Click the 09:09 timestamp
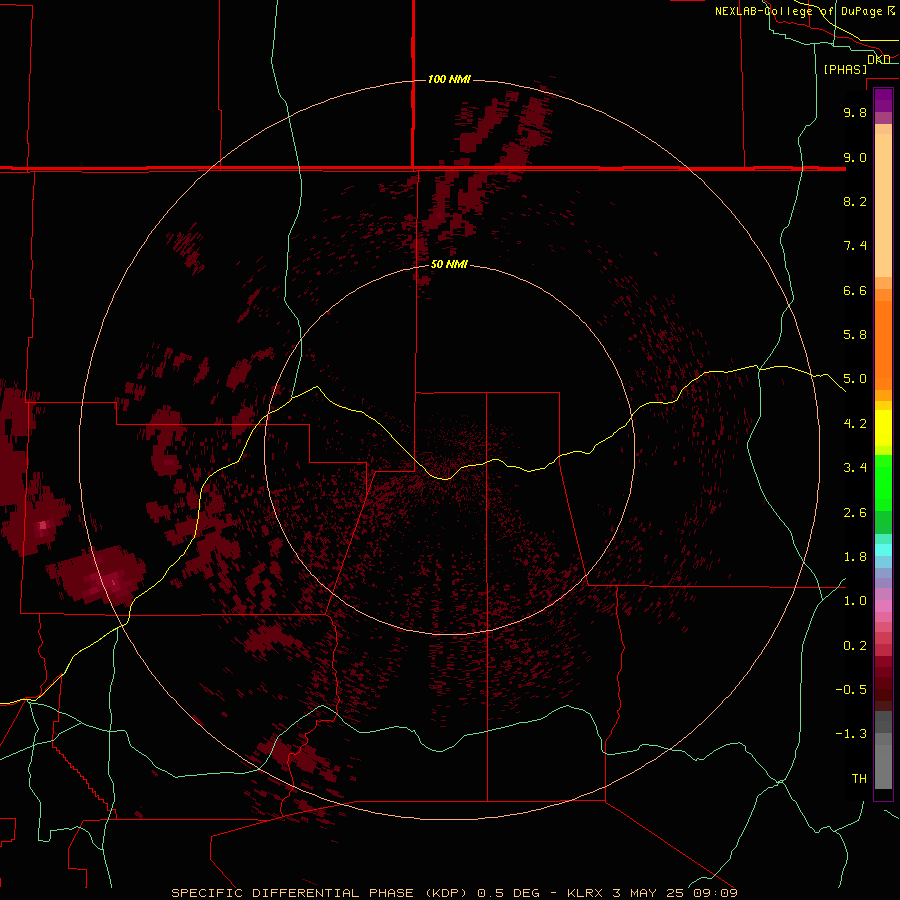Image resolution: width=900 pixels, height=900 pixels. (x=714, y=893)
